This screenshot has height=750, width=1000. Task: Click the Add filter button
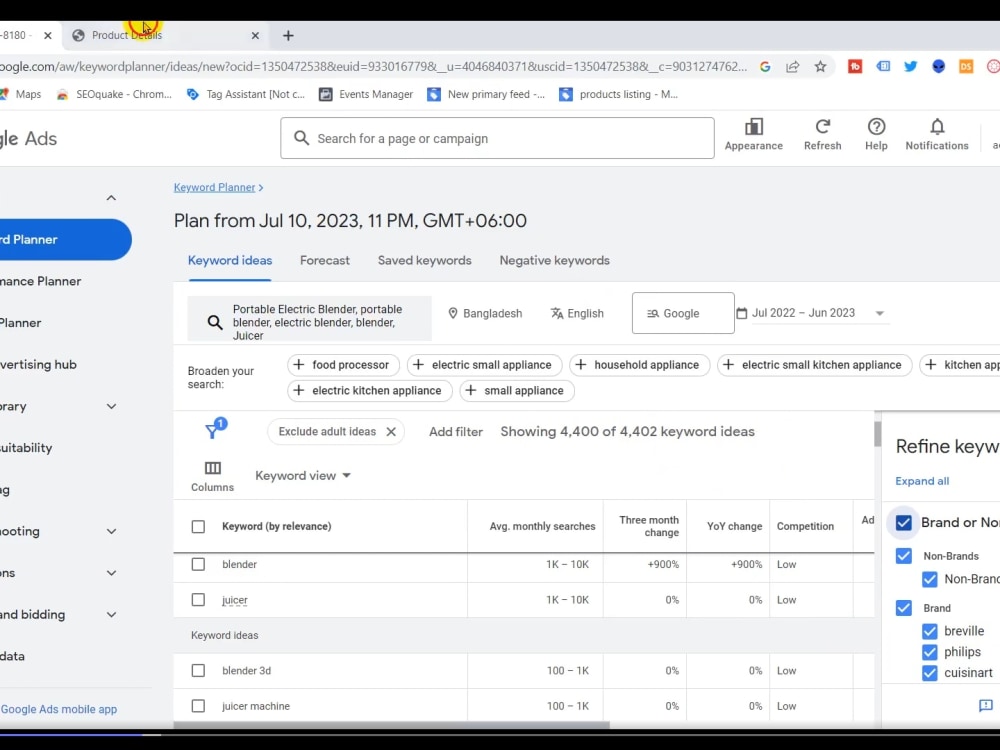pos(456,432)
